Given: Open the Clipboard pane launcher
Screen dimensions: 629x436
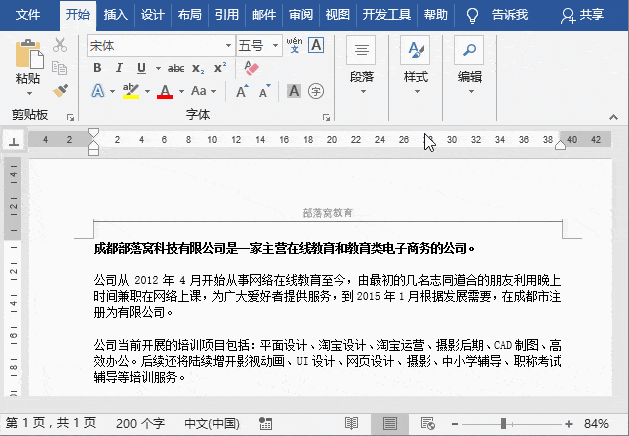Looking at the screenshot, I should pos(71,117).
